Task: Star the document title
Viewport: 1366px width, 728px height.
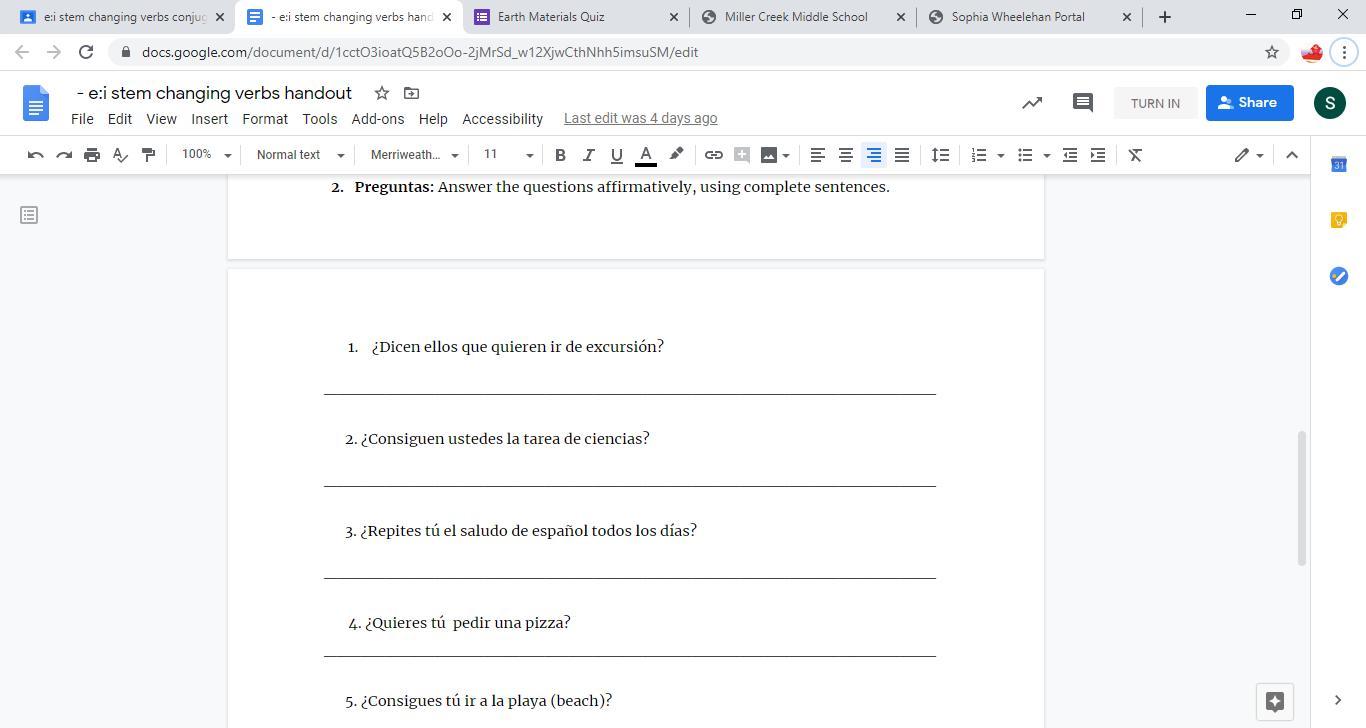Action: pos(381,93)
